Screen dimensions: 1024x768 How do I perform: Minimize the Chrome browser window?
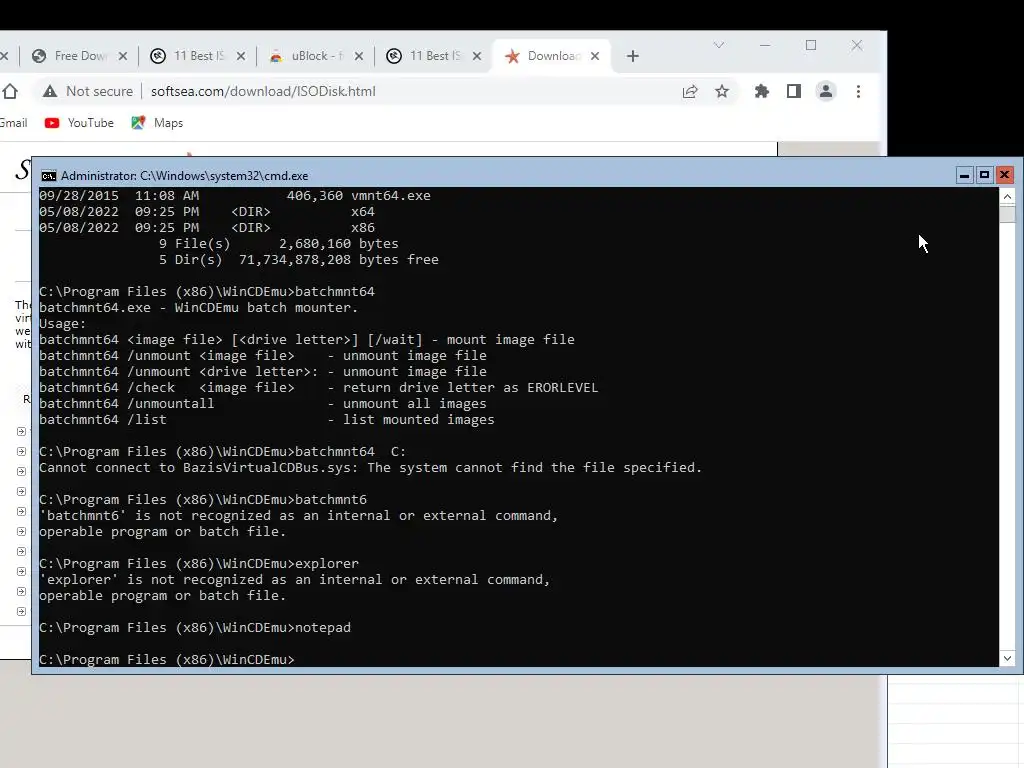[x=765, y=45]
